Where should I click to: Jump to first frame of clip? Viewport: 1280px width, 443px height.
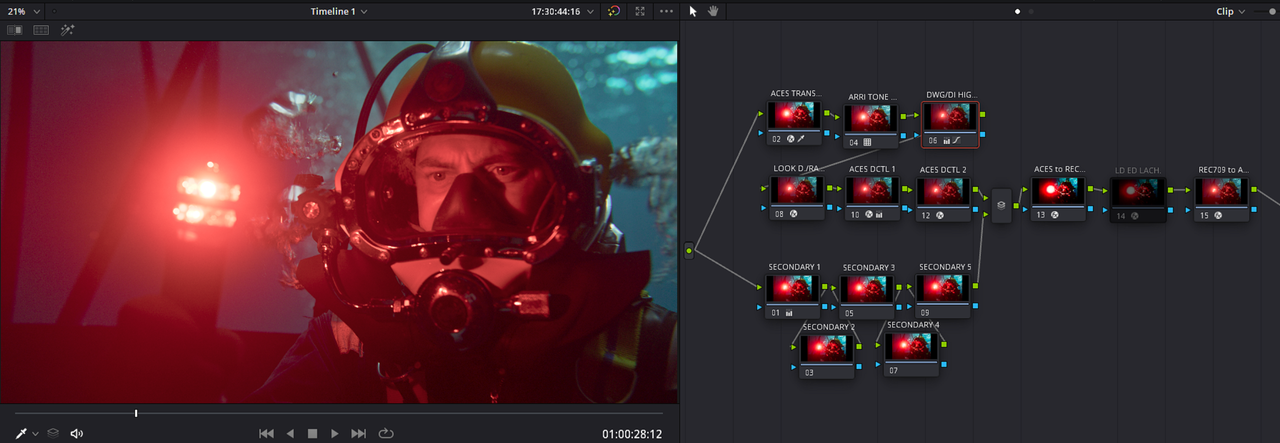pyautogui.click(x=266, y=433)
